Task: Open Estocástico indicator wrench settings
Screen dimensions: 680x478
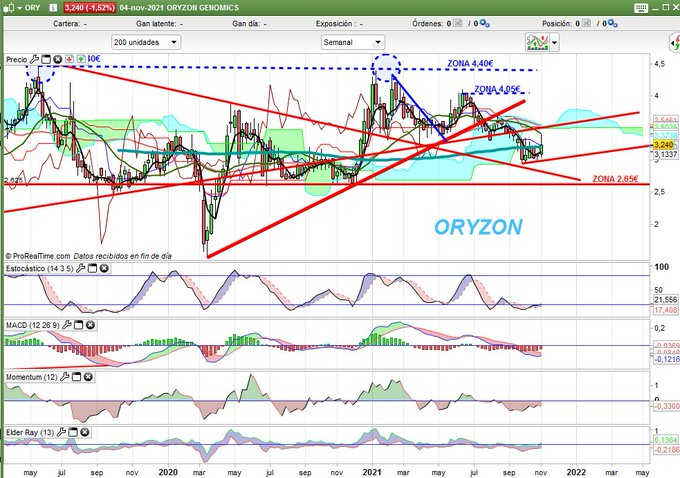Action: tap(80, 268)
